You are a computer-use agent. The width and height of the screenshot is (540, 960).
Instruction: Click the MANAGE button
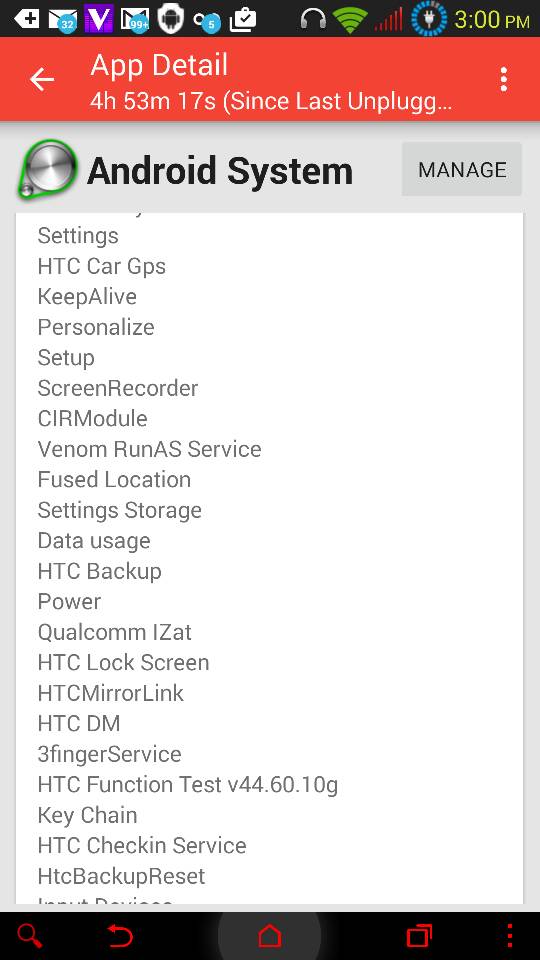pos(462,170)
